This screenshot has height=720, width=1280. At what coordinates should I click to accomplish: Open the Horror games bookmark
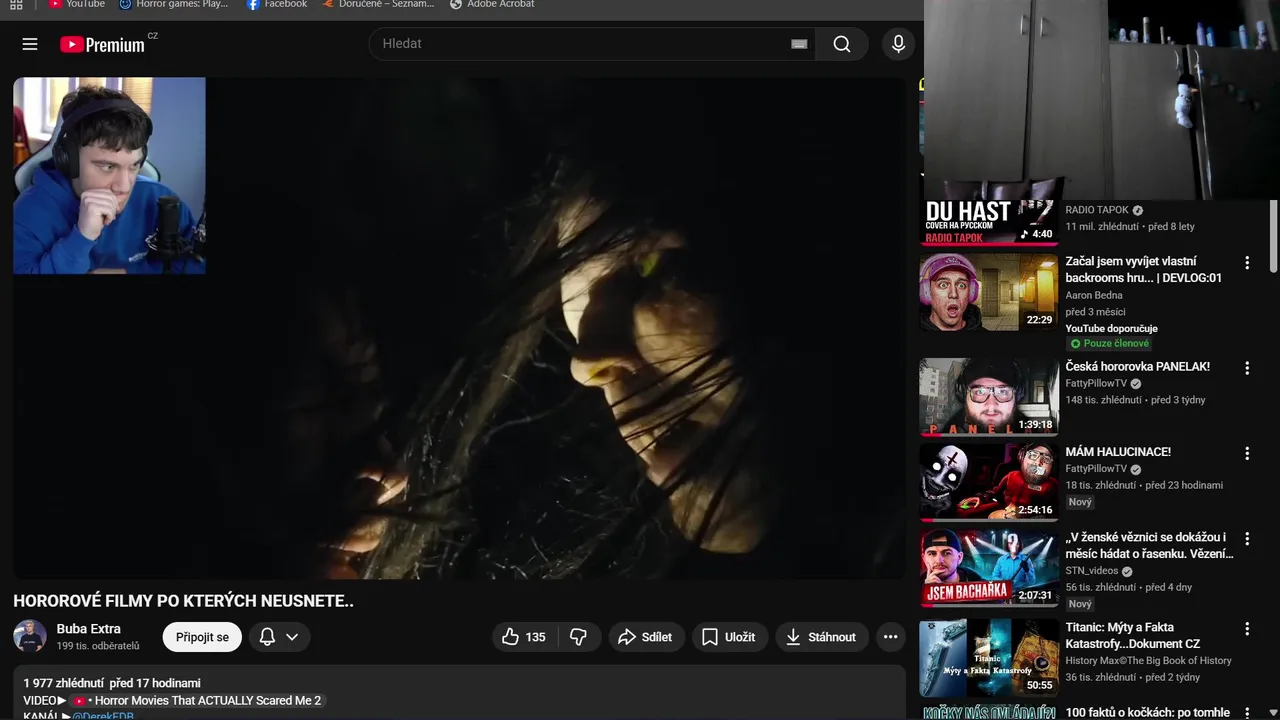tap(174, 4)
